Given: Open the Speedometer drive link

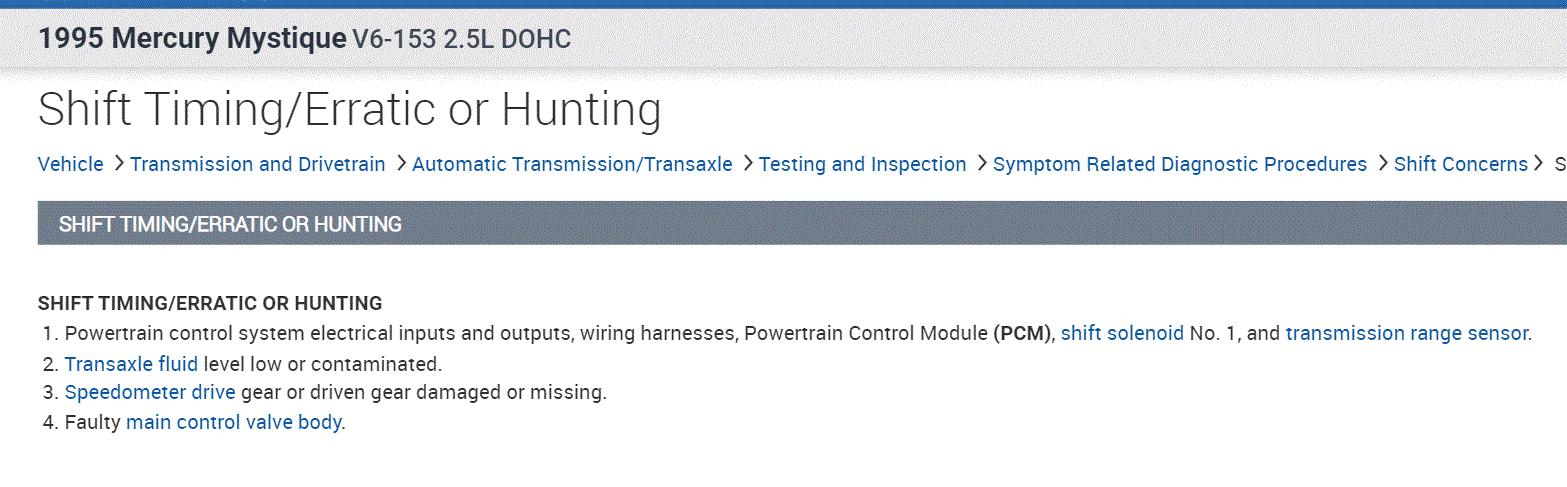Looking at the screenshot, I should pyautogui.click(x=150, y=393).
